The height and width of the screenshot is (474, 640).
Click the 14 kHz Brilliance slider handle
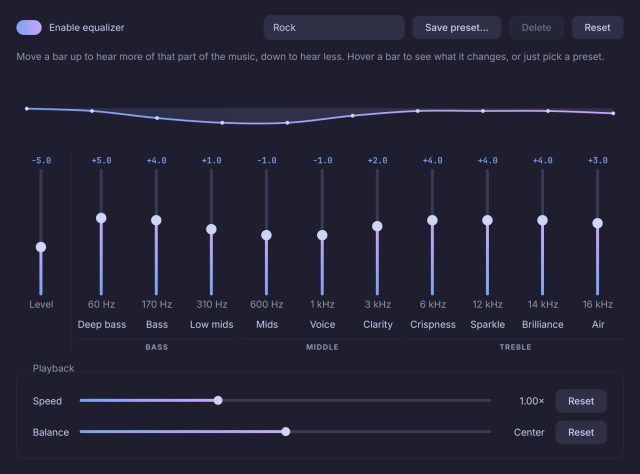(x=542, y=220)
